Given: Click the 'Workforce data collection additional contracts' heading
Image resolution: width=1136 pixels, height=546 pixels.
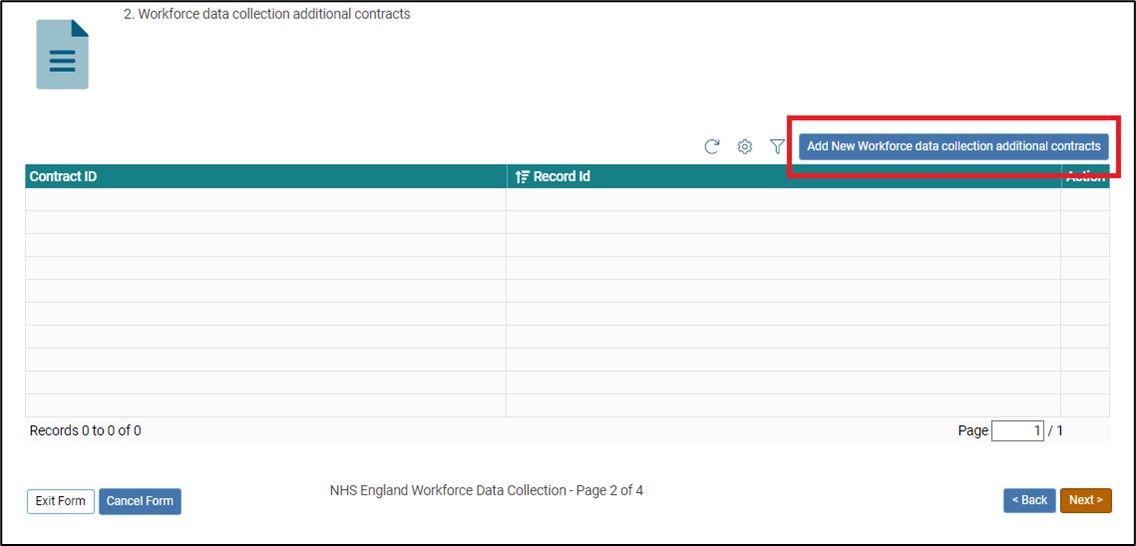Looking at the screenshot, I should coord(267,14).
